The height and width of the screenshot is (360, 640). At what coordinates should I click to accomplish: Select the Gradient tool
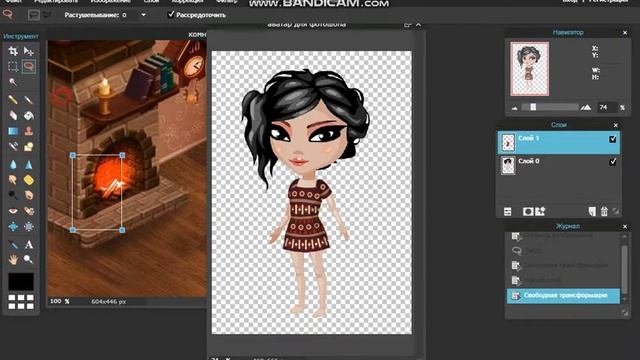pyautogui.click(x=13, y=131)
